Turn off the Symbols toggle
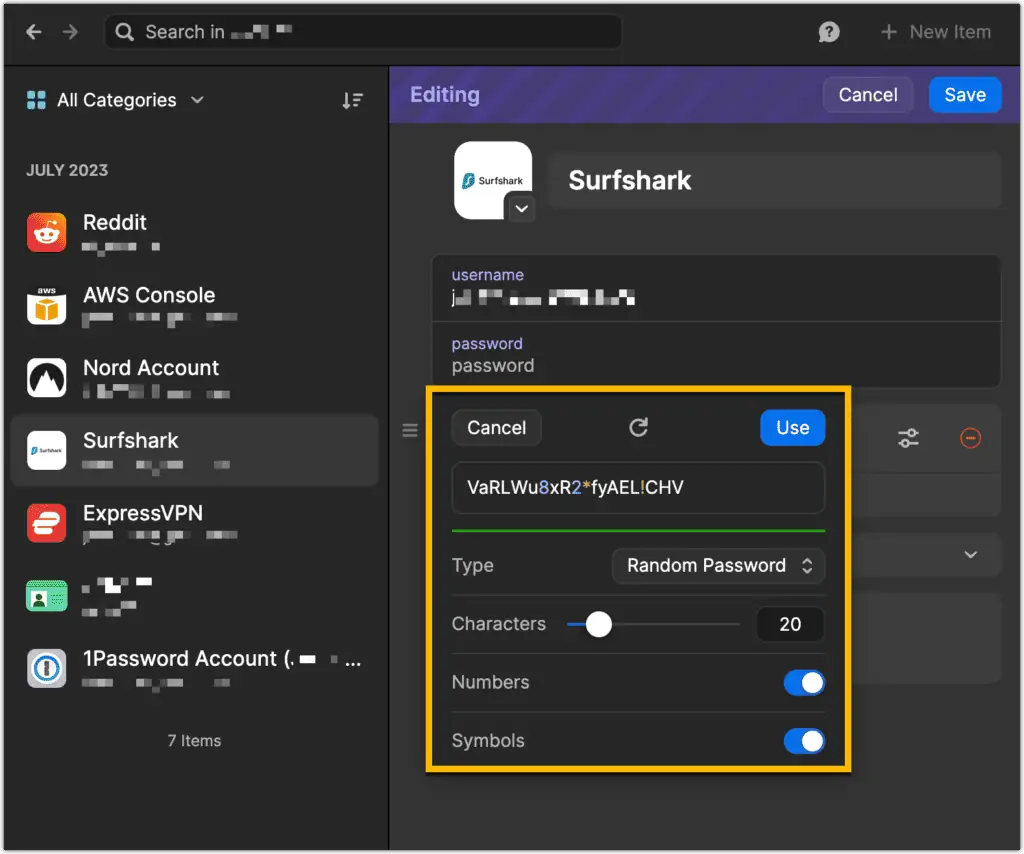 [x=804, y=741]
